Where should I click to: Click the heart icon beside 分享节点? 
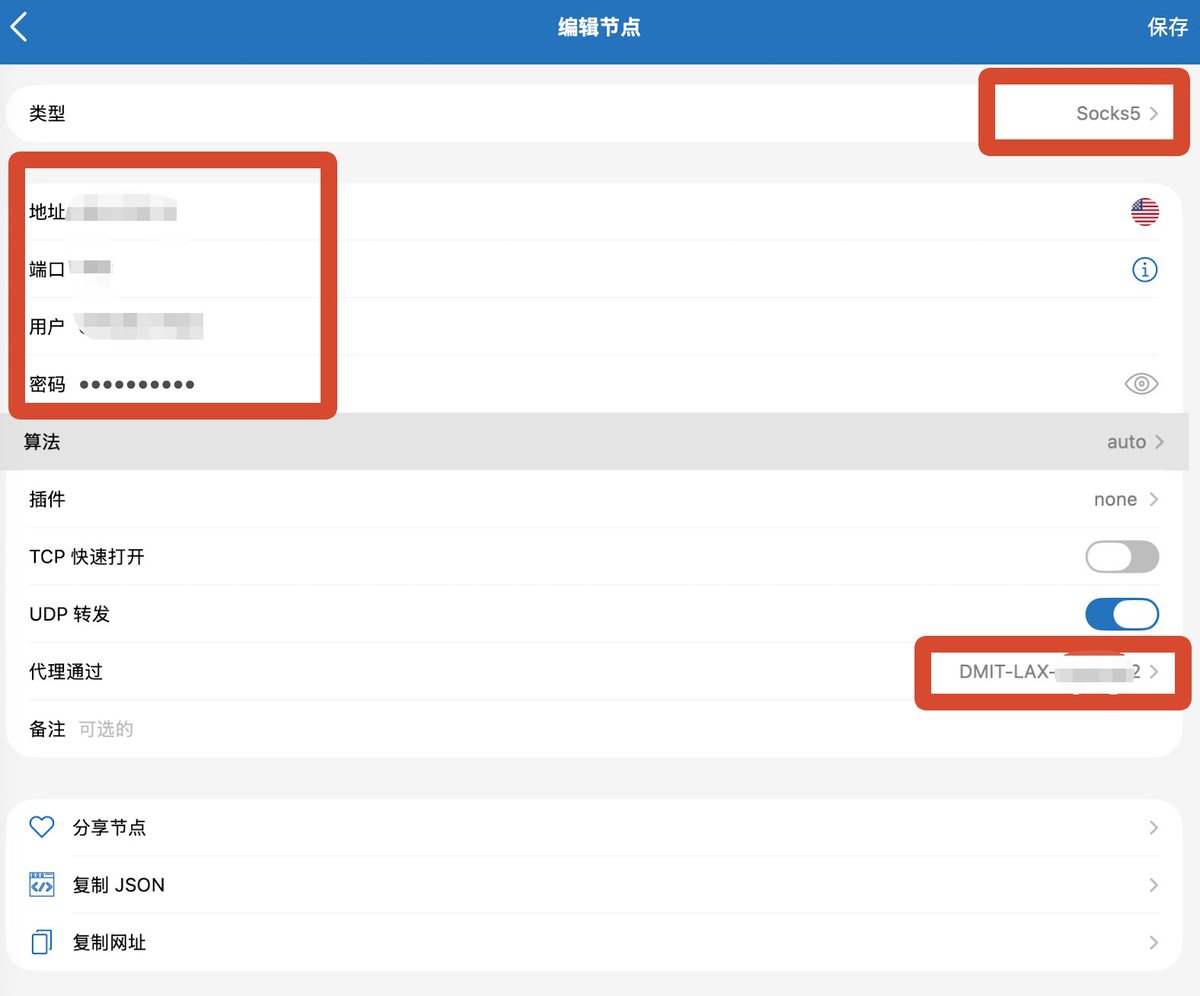click(x=41, y=827)
